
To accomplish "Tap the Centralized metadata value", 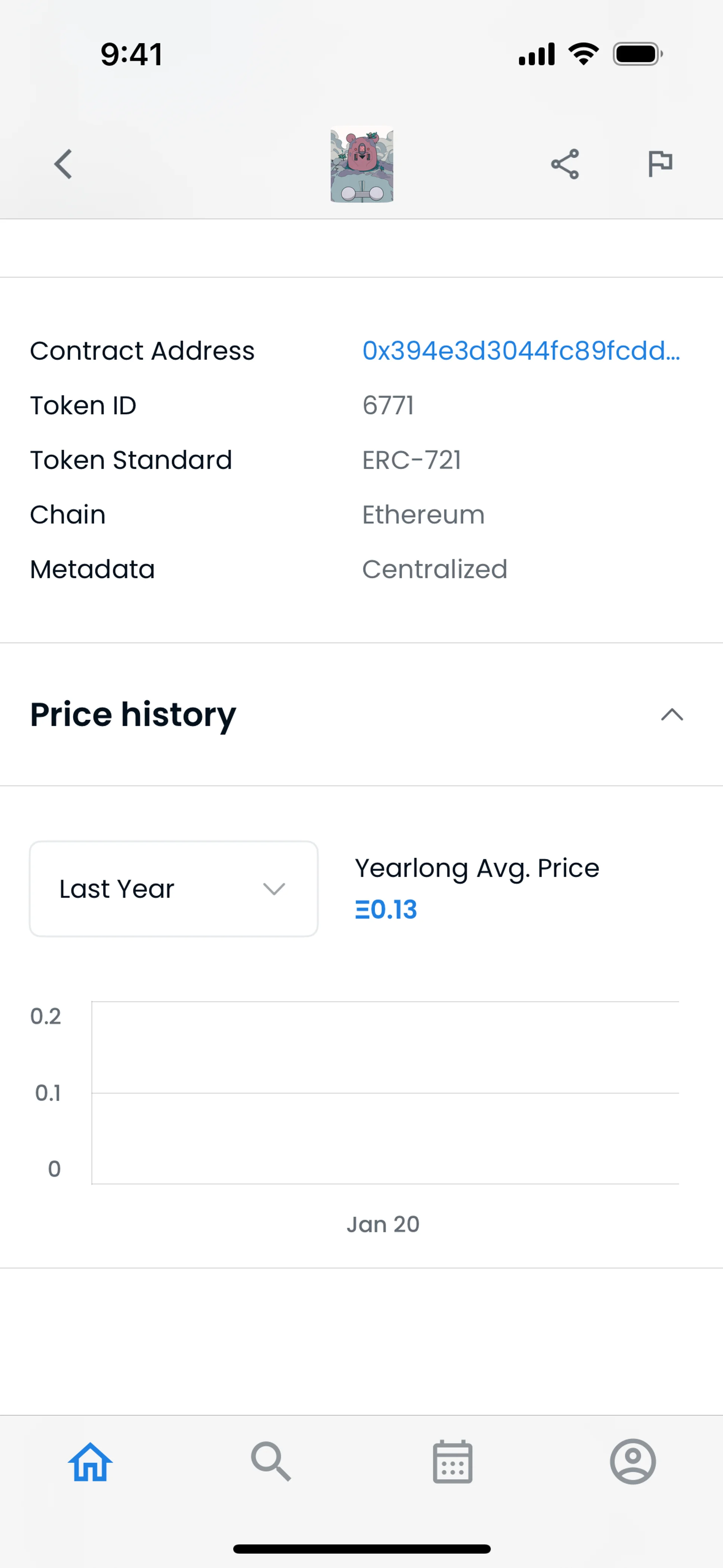I will 435,570.
